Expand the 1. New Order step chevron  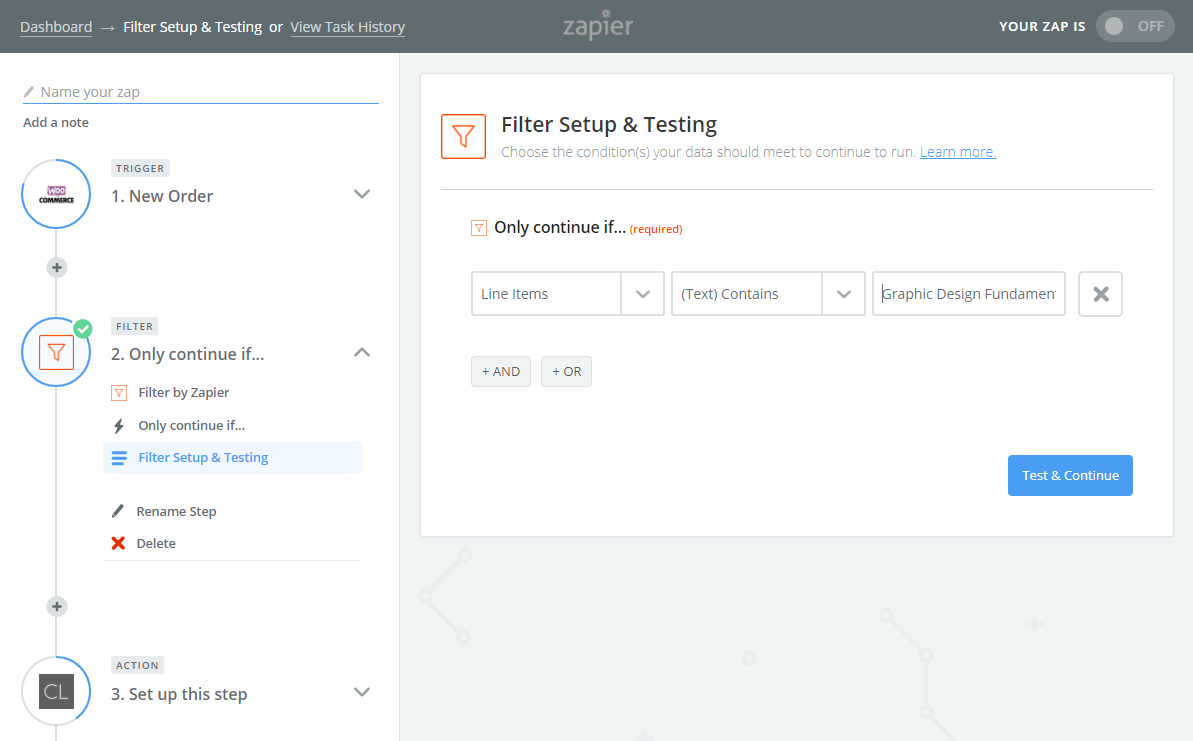point(362,194)
